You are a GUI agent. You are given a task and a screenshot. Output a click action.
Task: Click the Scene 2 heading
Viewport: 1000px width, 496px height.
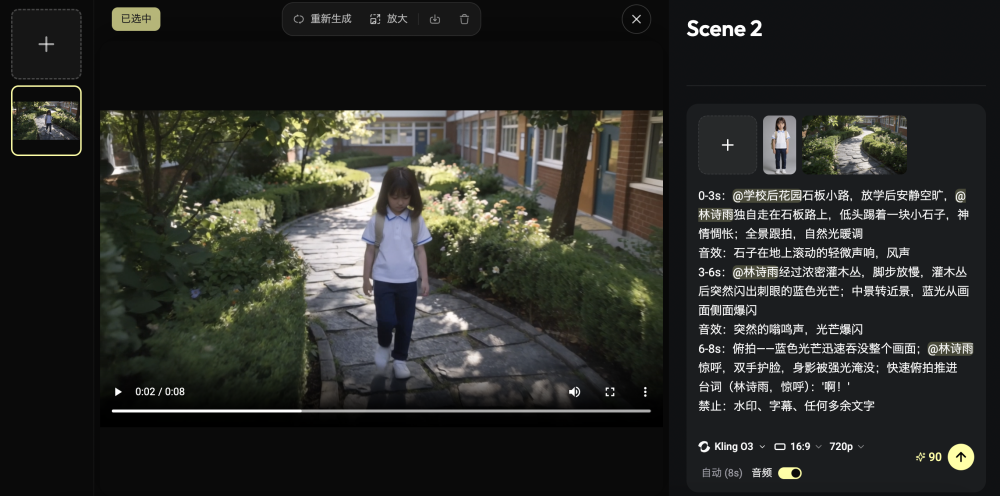tap(724, 29)
